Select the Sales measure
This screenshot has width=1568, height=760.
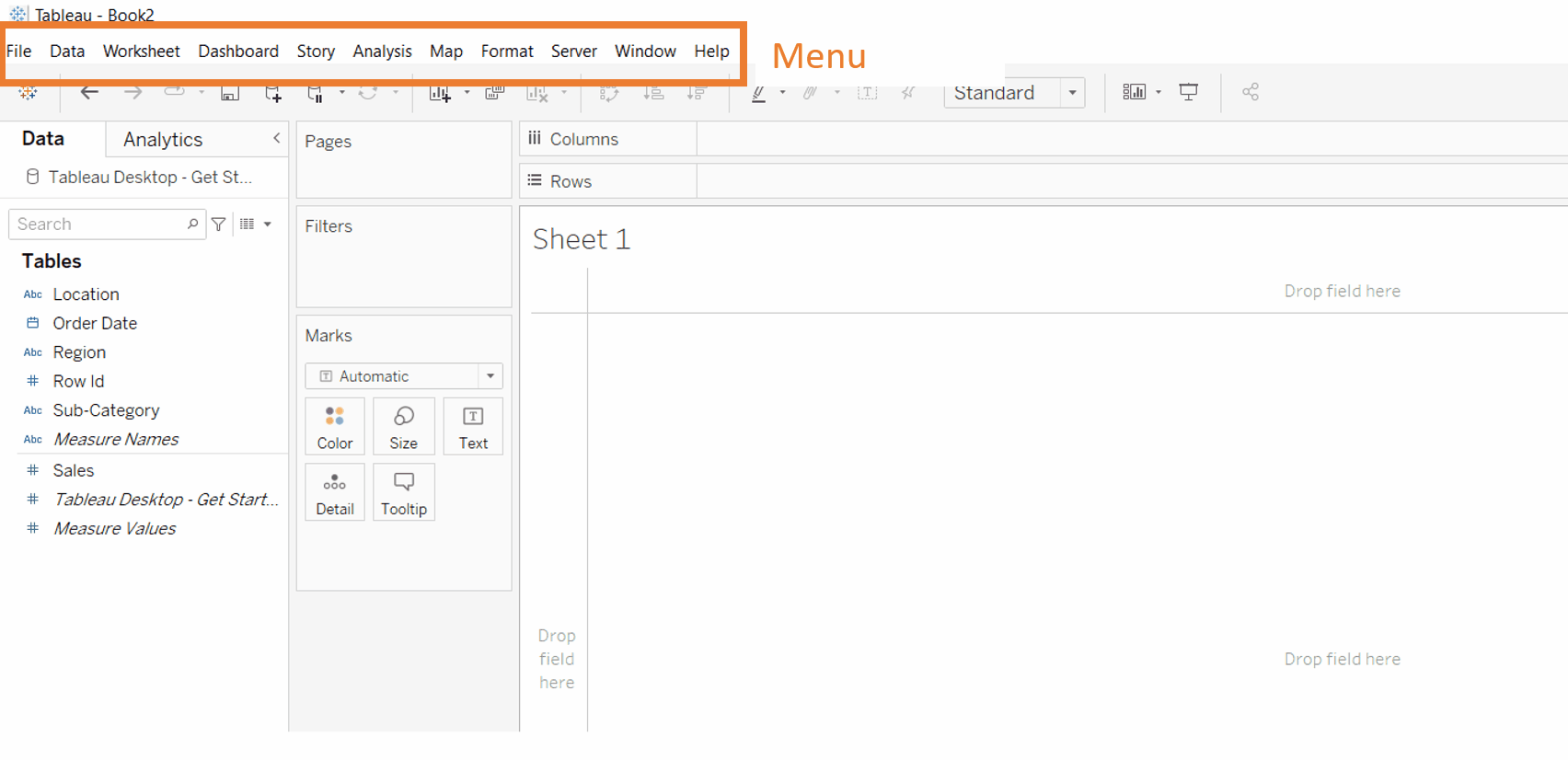(74, 470)
